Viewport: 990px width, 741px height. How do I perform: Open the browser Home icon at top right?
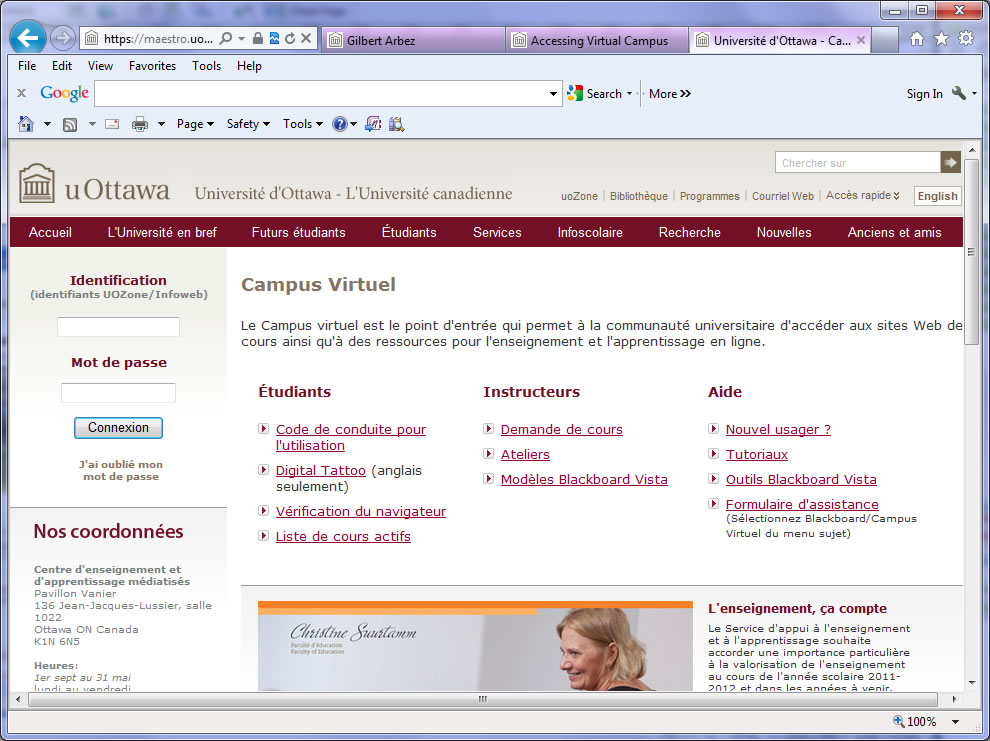click(917, 39)
